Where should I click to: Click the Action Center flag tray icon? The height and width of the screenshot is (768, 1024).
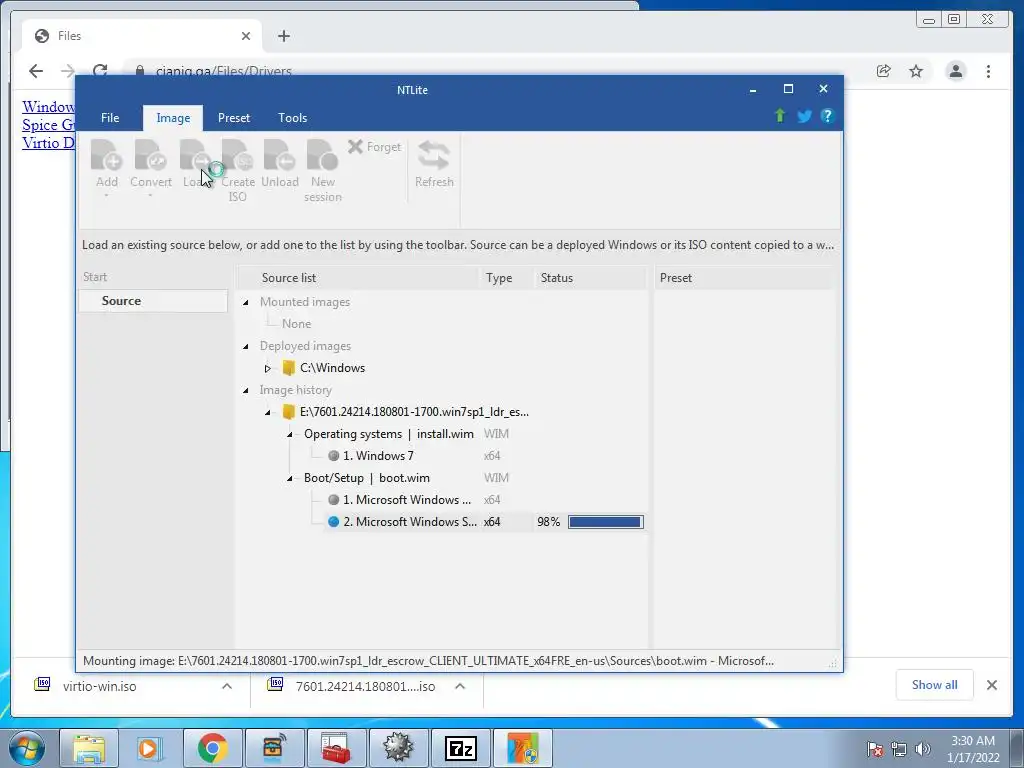(875, 749)
